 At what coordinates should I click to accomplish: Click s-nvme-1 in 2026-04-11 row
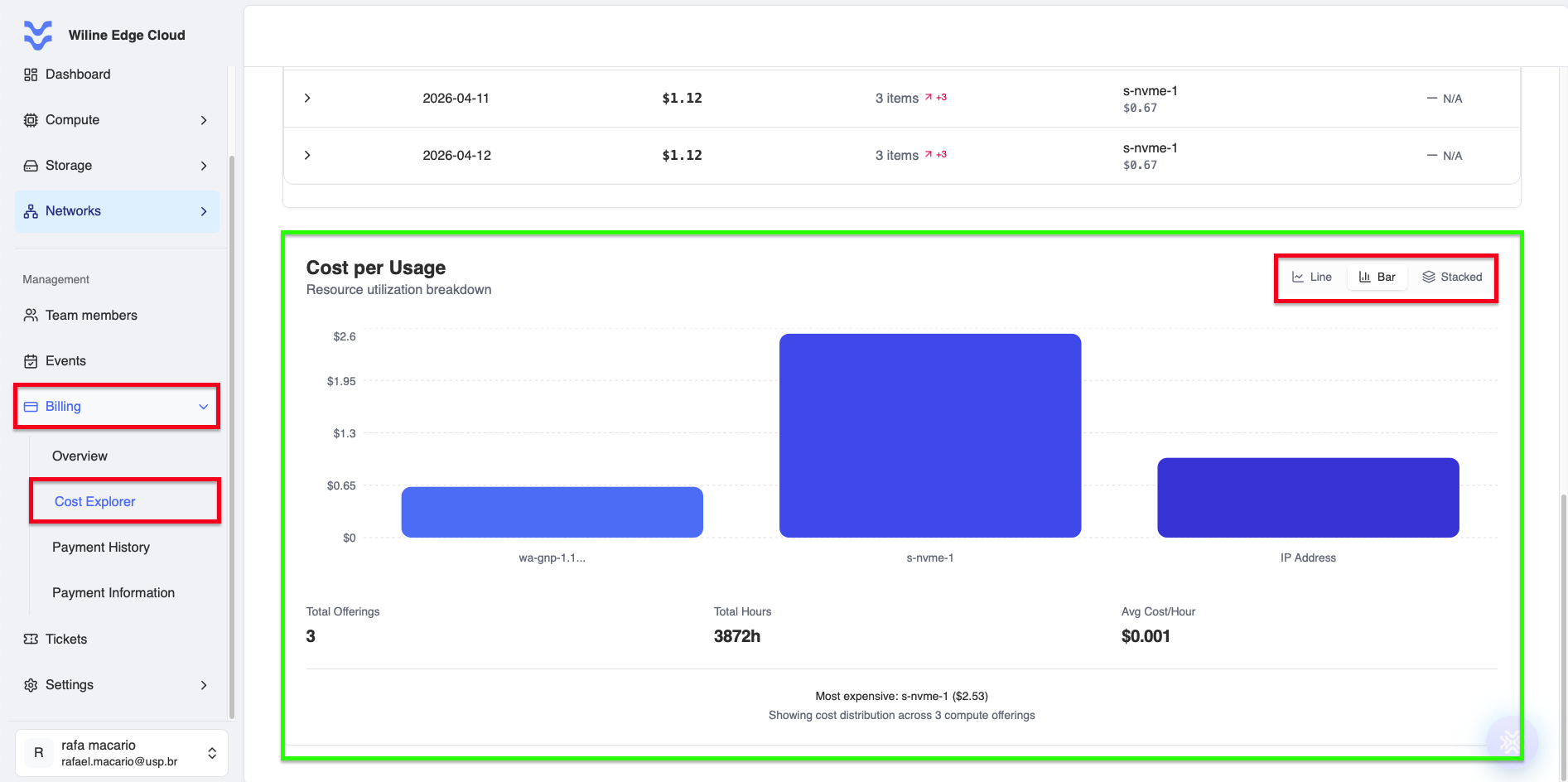pos(1151,90)
